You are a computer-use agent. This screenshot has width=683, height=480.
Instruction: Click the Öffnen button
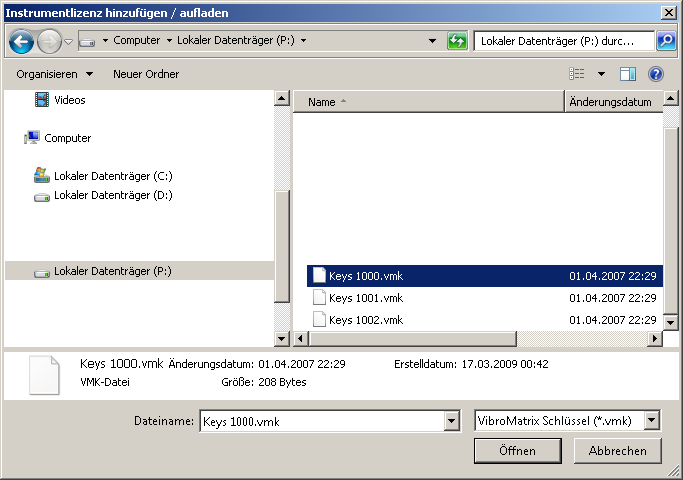(x=517, y=451)
